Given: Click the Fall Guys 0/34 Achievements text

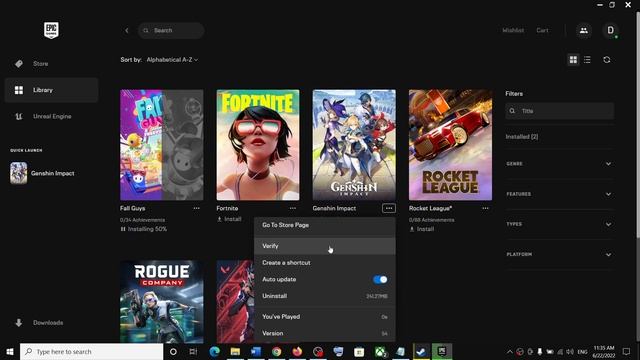Looking at the screenshot, I should [142, 220].
